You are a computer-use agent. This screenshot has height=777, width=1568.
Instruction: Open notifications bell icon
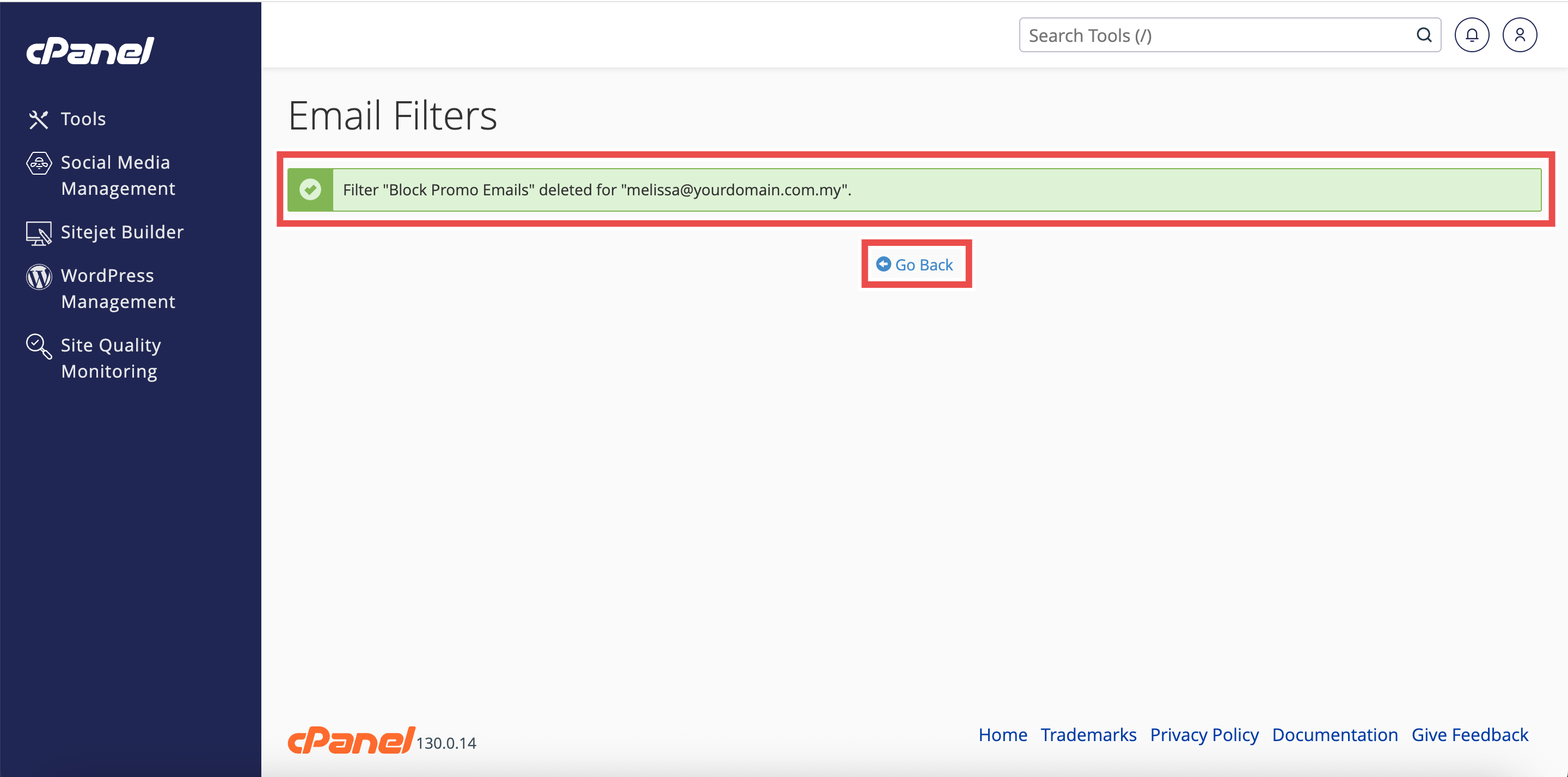(1471, 35)
